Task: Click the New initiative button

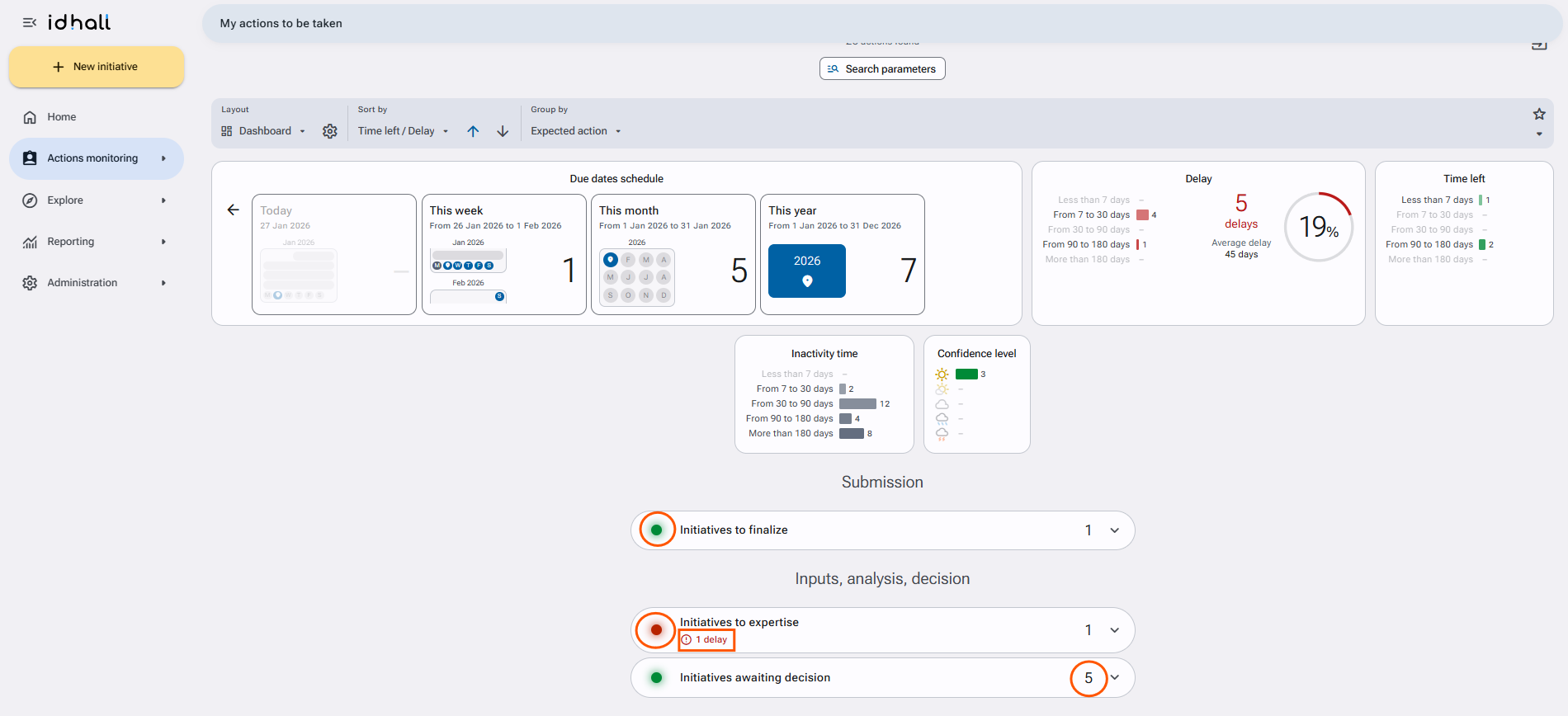Action: click(97, 67)
